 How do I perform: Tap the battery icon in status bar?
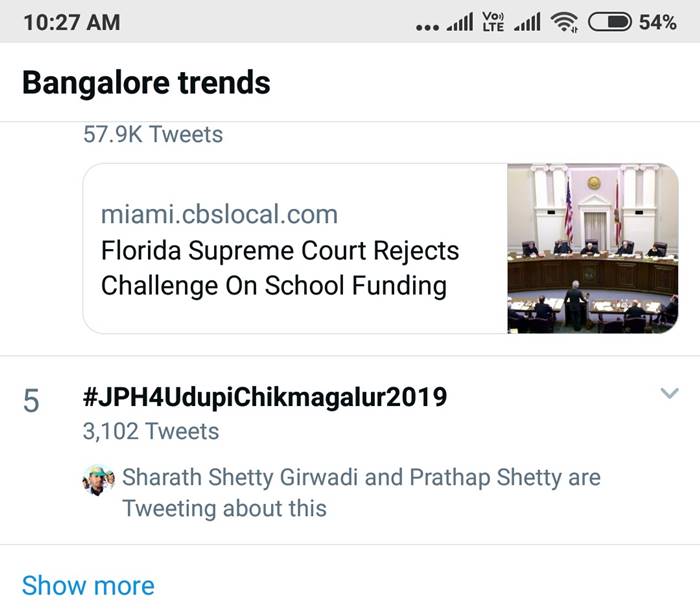[609, 22]
